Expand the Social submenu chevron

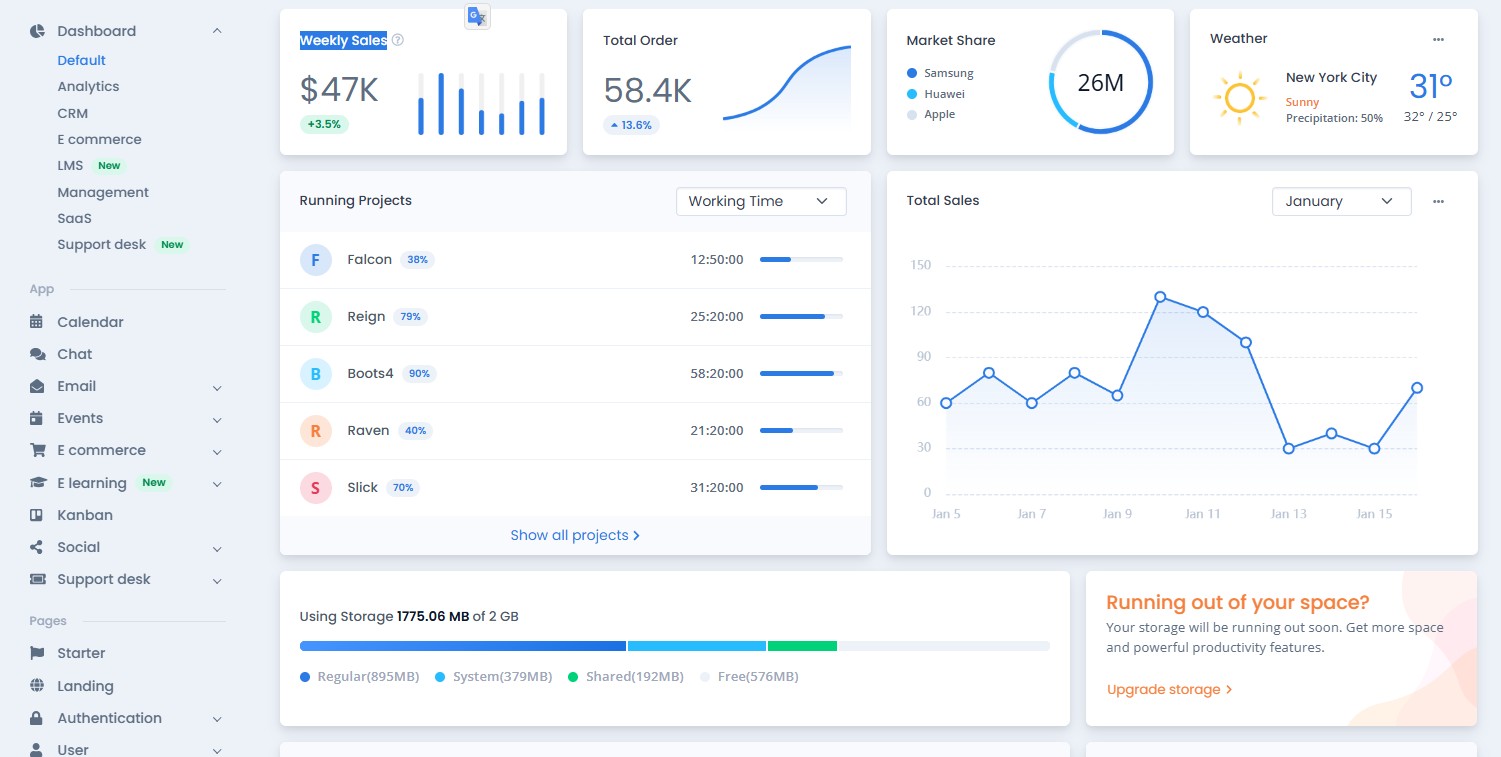coord(217,548)
